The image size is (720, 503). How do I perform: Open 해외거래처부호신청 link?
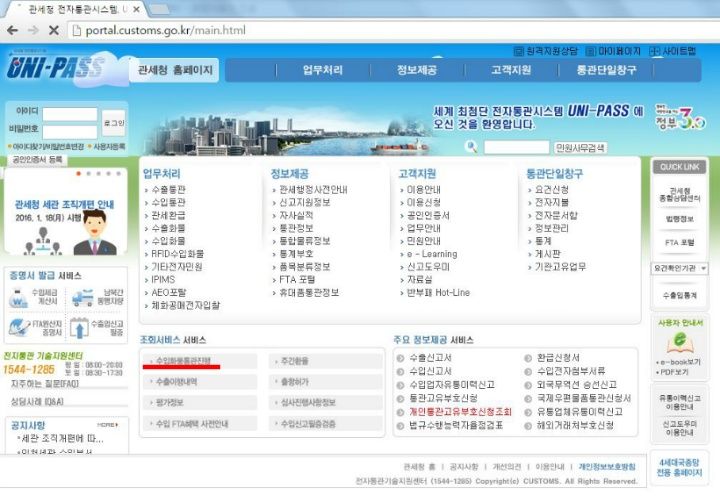[x=575, y=425]
